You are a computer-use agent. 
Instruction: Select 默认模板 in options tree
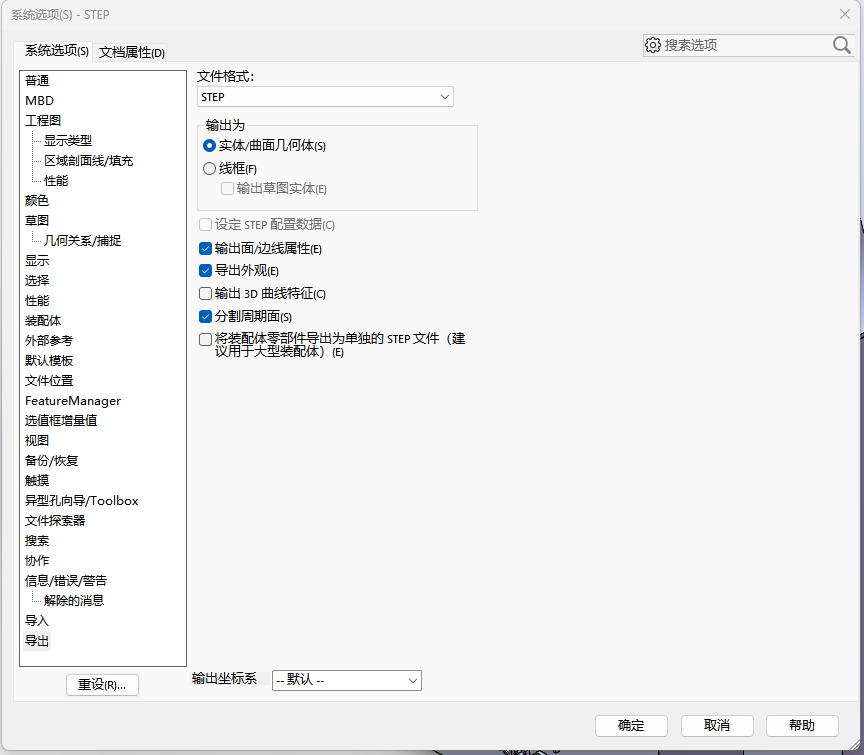(49, 361)
